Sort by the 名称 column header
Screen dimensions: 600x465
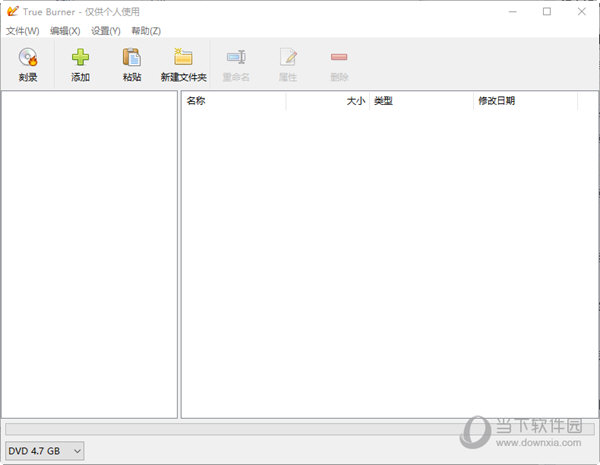(233, 101)
